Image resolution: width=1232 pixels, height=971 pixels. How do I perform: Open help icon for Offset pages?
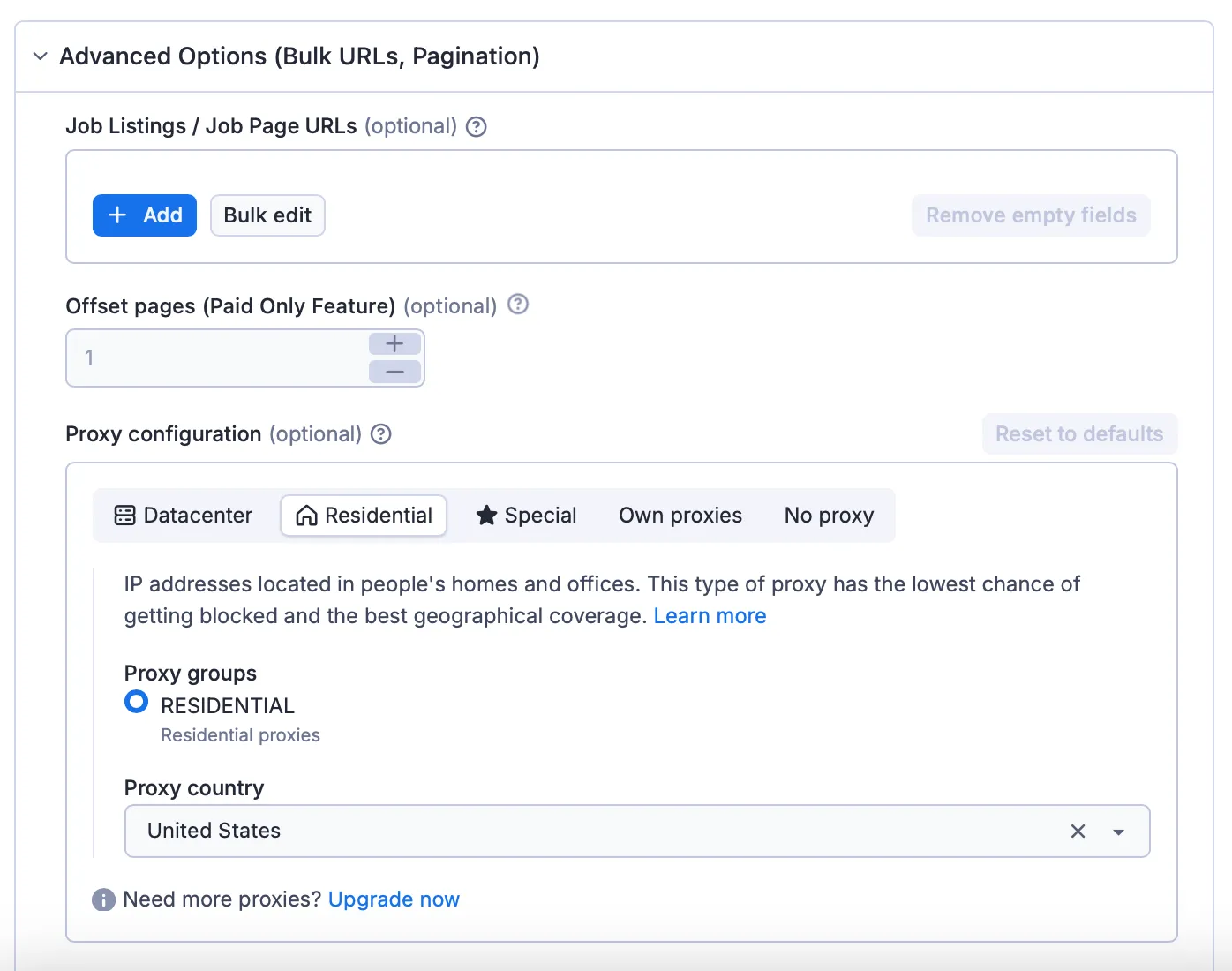[518, 305]
